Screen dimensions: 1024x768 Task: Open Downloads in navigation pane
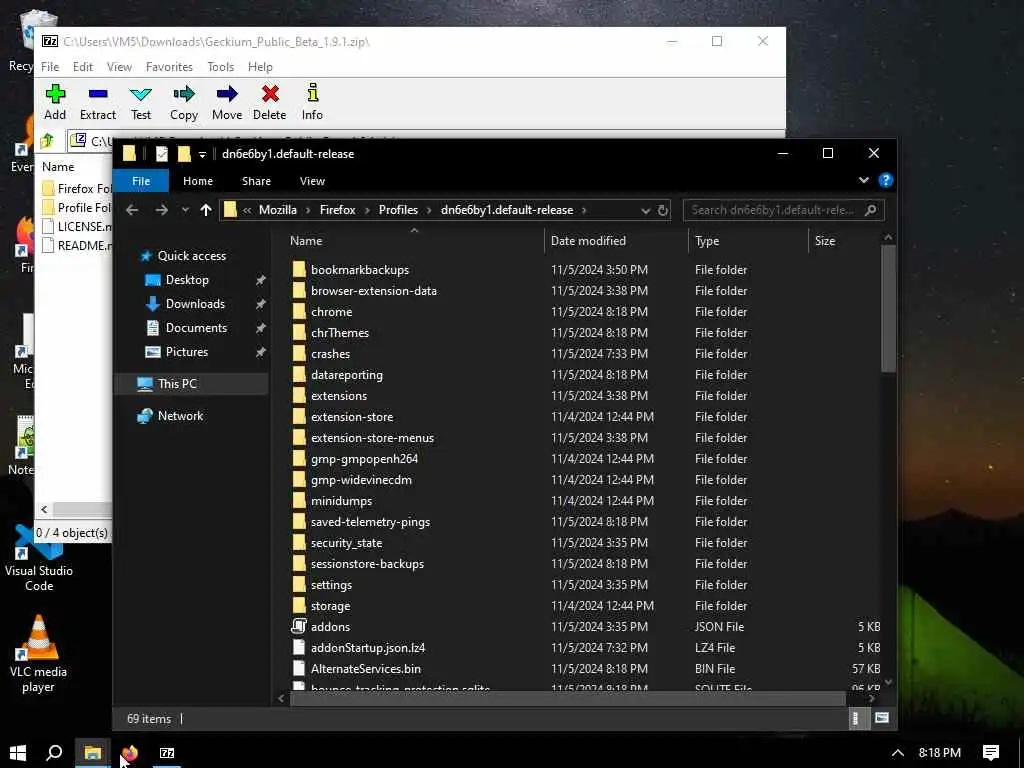pos(195,304)
